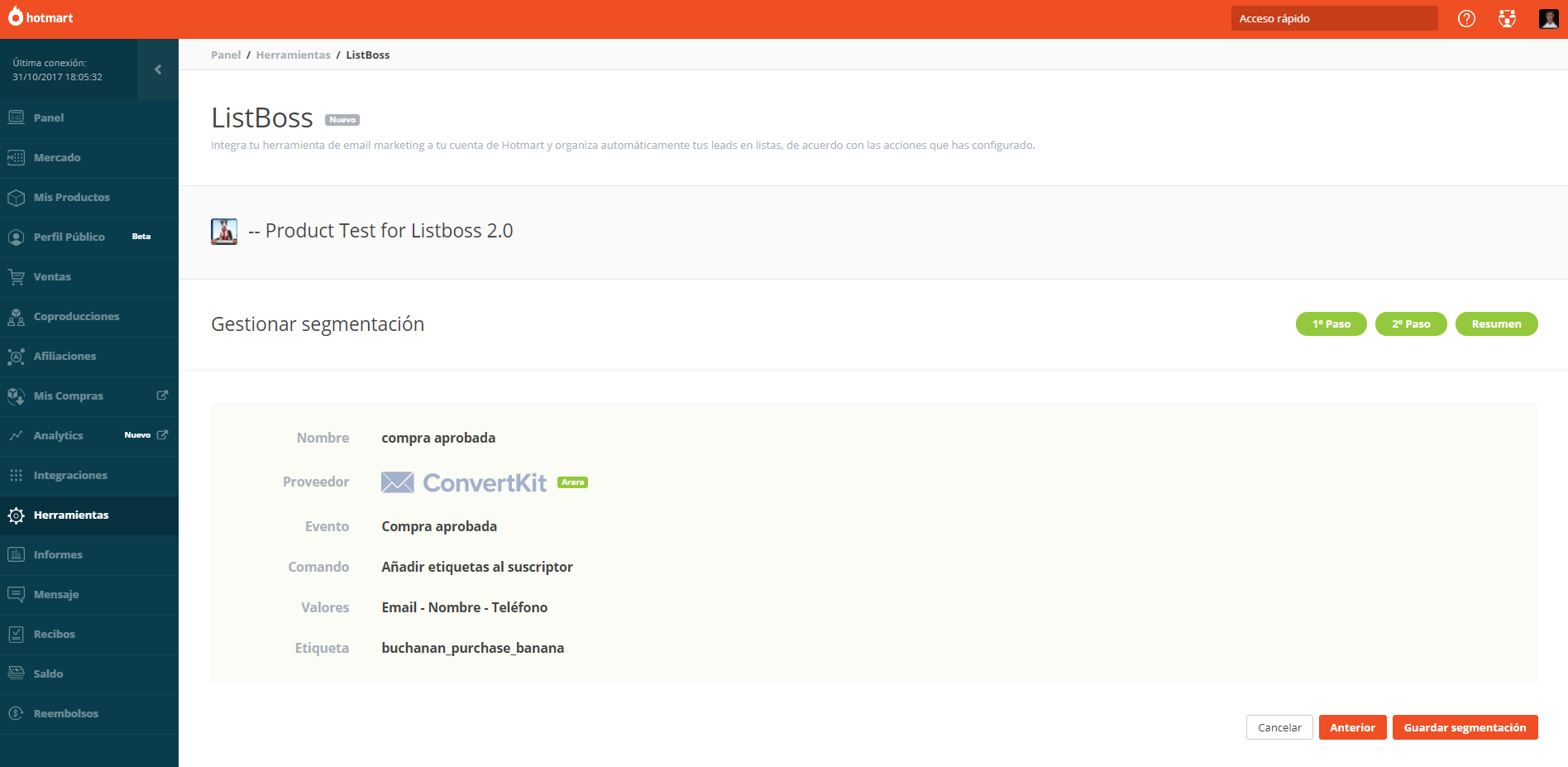Go to 2º Paso step button
Viewport: 1568px width, 767px height.
point(1411,324)
